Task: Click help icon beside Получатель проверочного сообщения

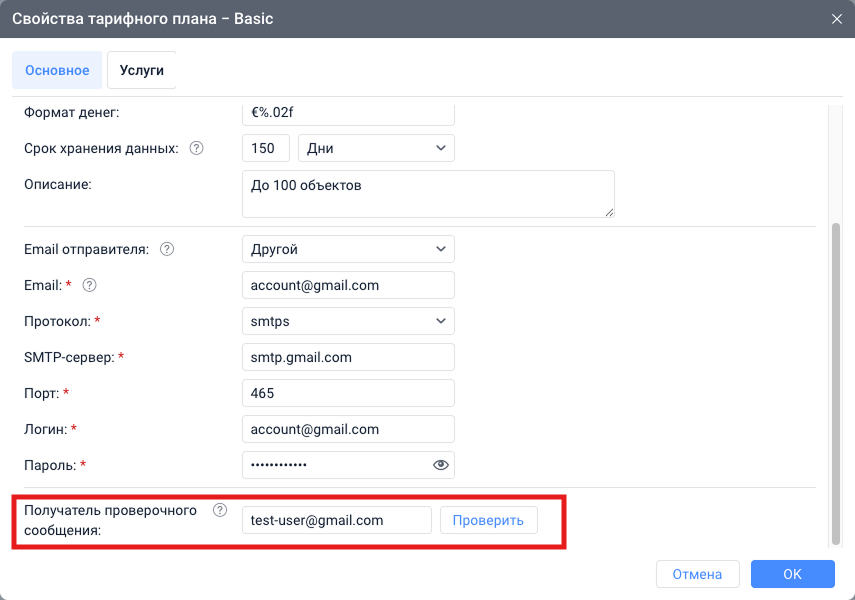Action: [x=220, y=510]
